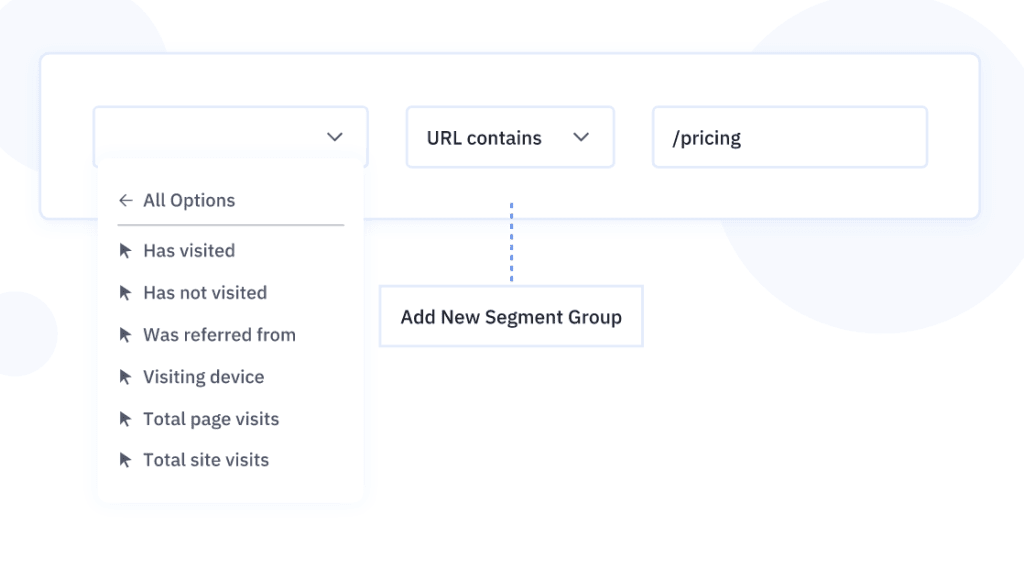This screenshot has width=1024, height=568.
Task: Click the cursor icon for Total page visits
Action: pyautogui.click(x=125, y=419)
